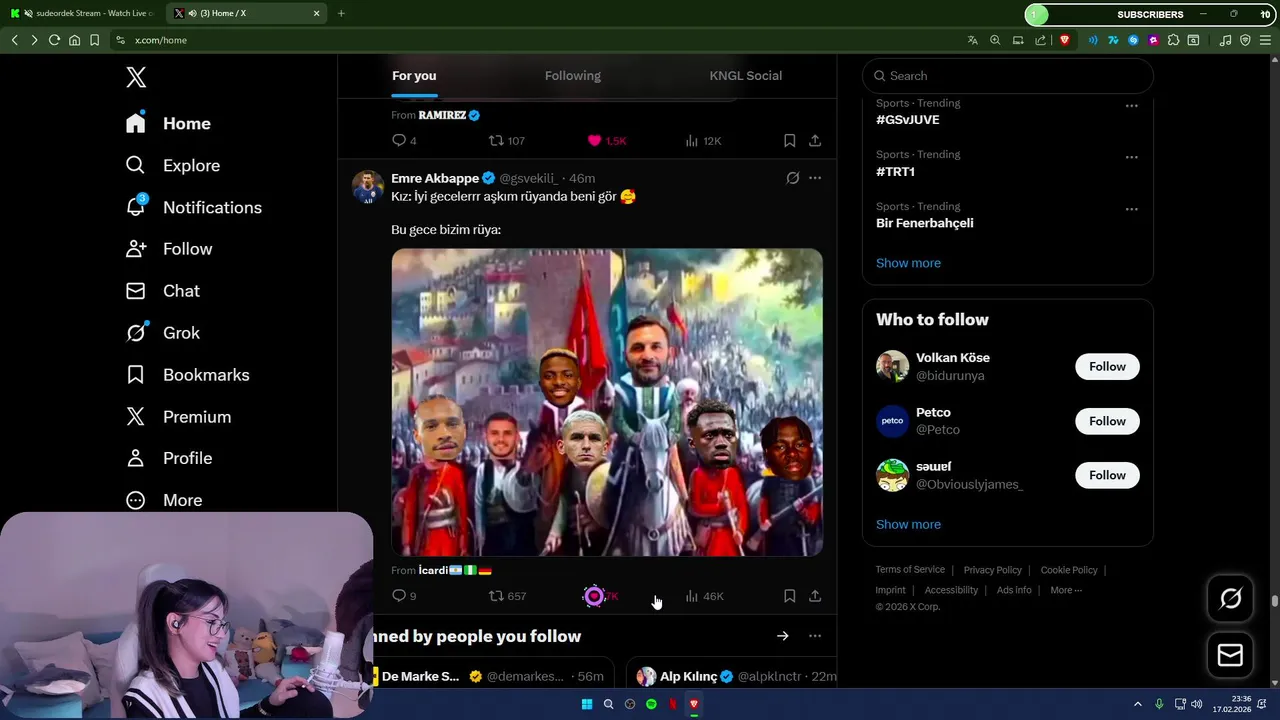Repost the post with 107 reposts
The width and height of the screenshot is (1280, 720).
point(506,141)
